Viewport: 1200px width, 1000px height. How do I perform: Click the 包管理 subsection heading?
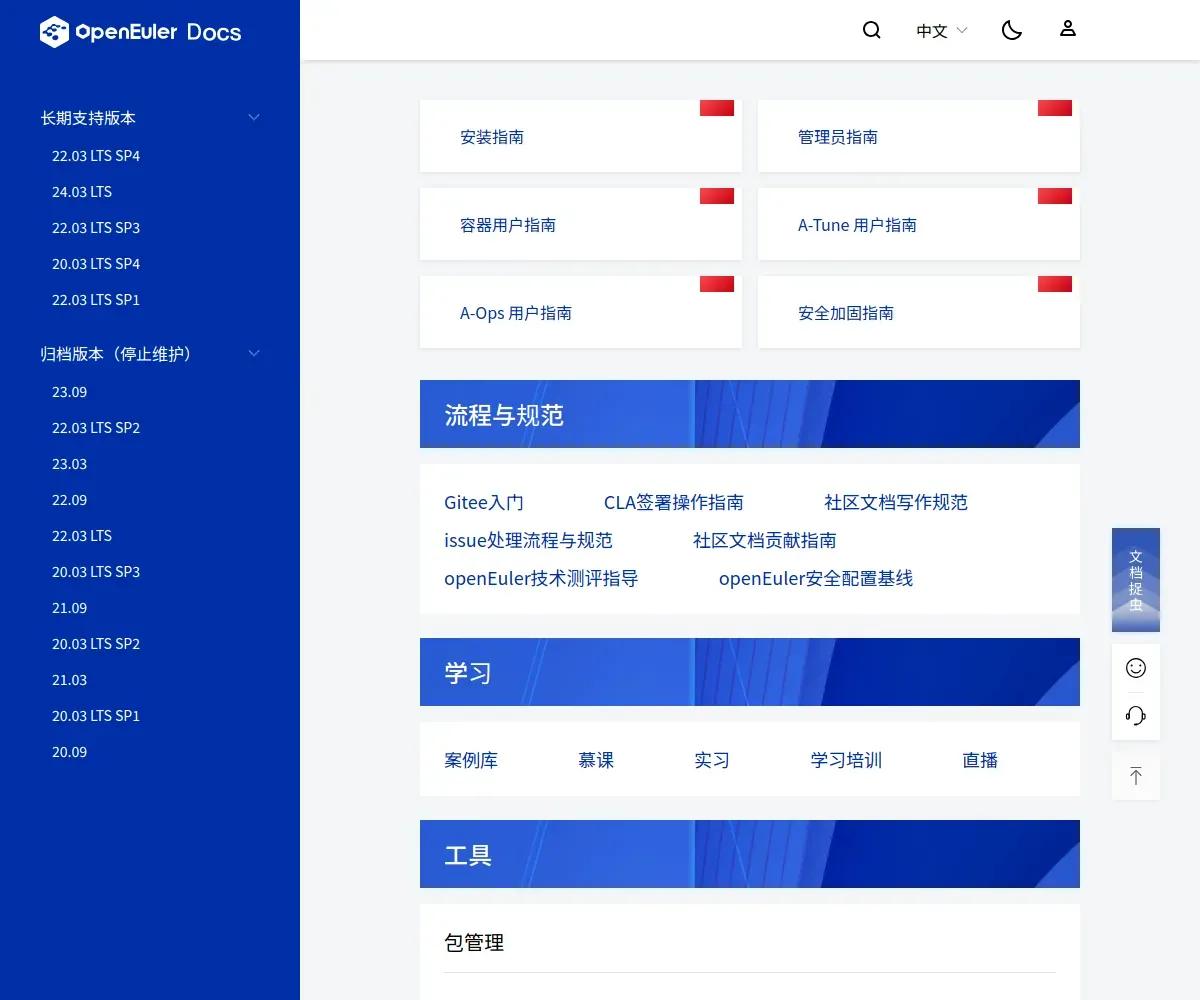pos(474,942)
